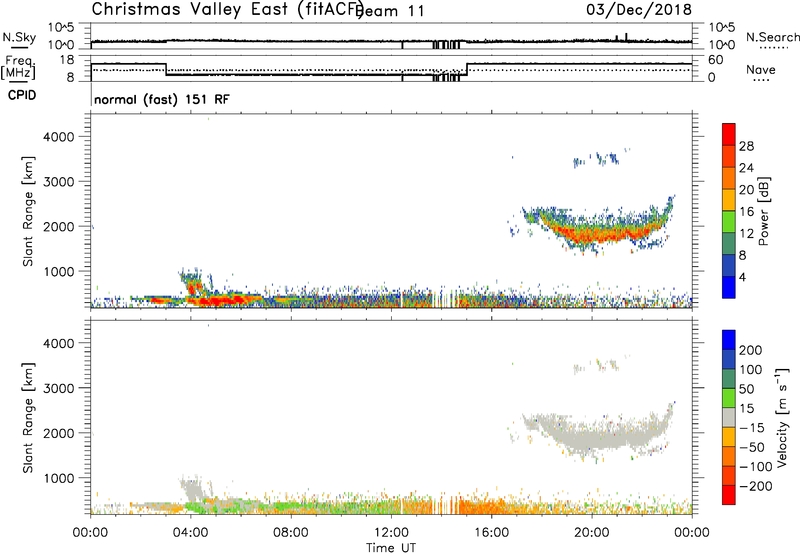Click the "-15" velocity colorbar label
Screen dimensions: 800x554
tap(752, 428)
